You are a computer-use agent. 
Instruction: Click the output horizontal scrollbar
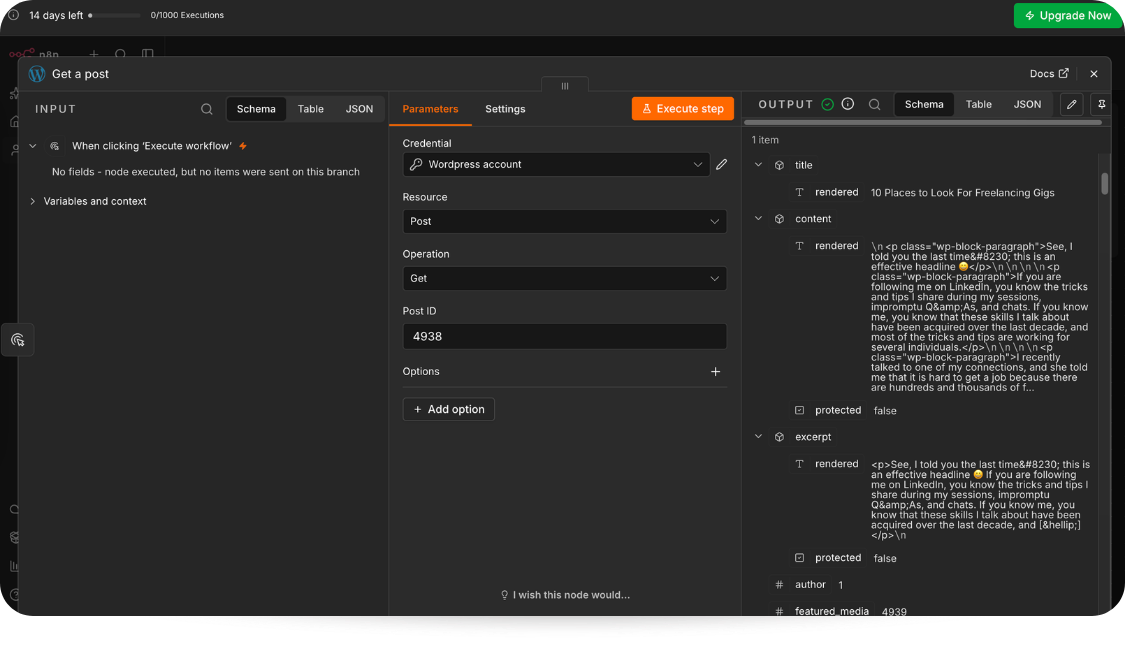pyautogui.click(x=923, y=123)
